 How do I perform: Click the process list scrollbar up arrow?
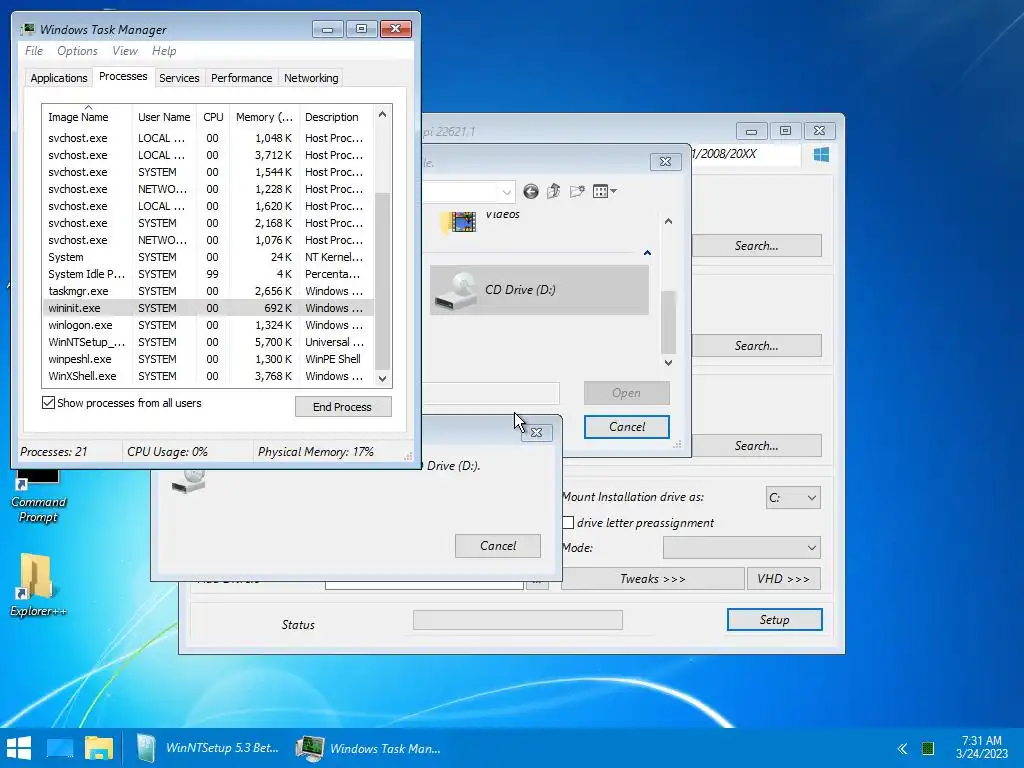[383, 114]
